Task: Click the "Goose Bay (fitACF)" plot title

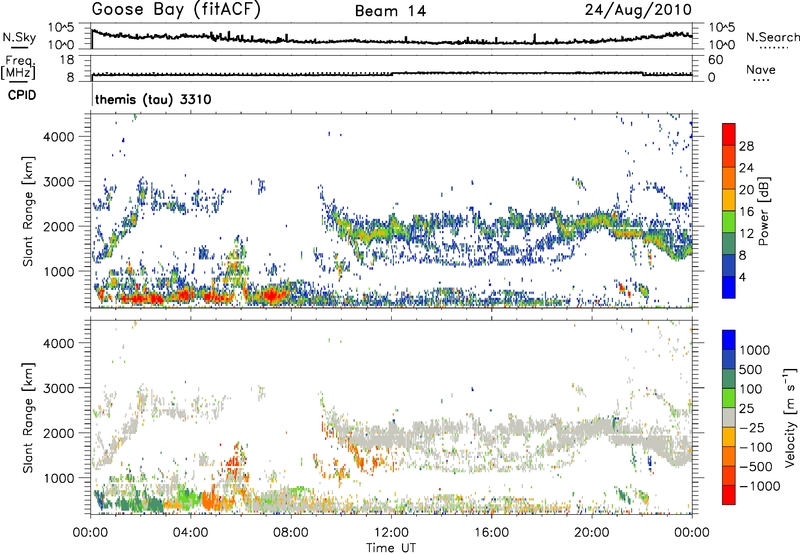Action: (x=176, y=10)
